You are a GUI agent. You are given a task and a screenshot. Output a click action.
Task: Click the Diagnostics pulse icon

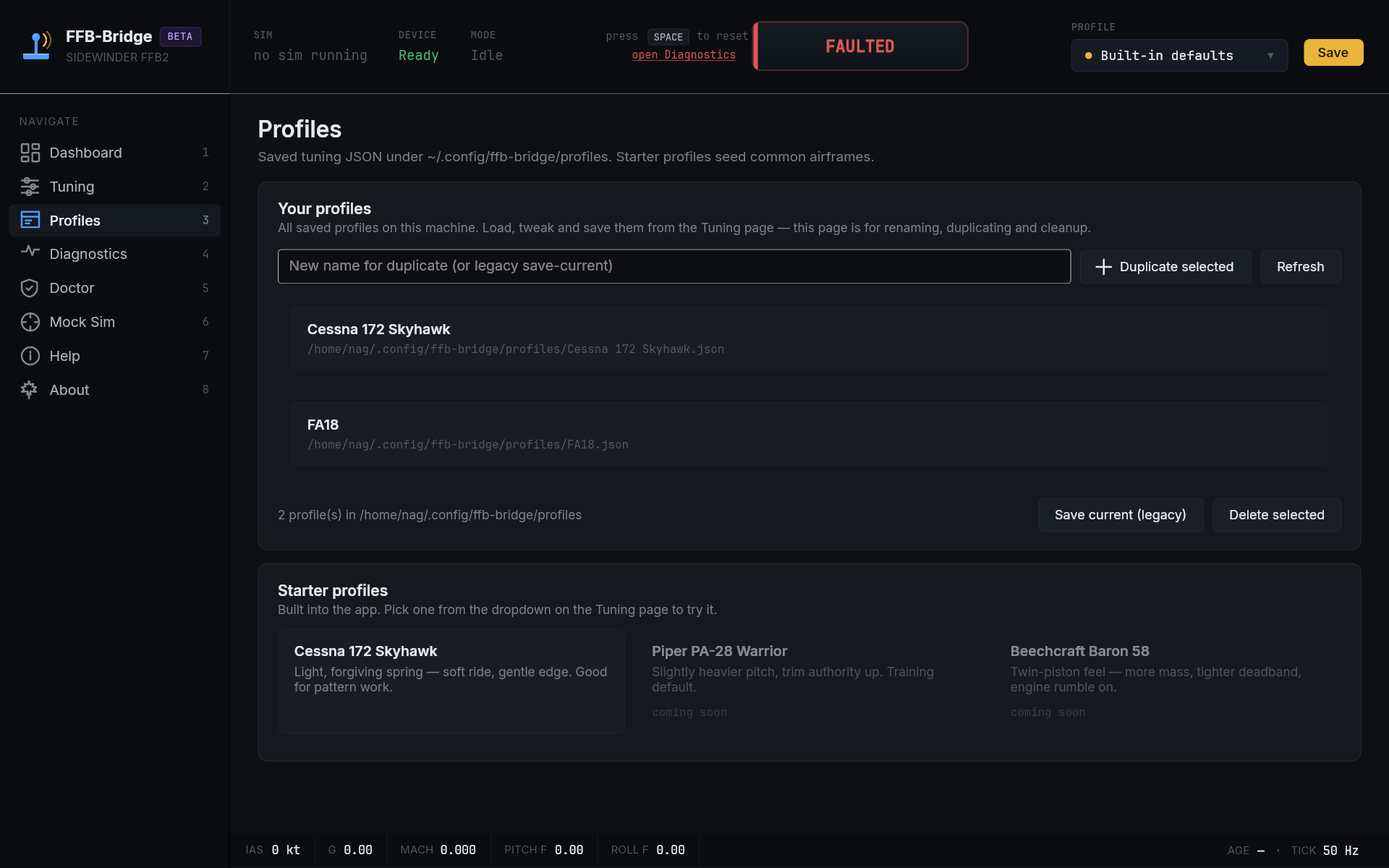click(30, 252)
